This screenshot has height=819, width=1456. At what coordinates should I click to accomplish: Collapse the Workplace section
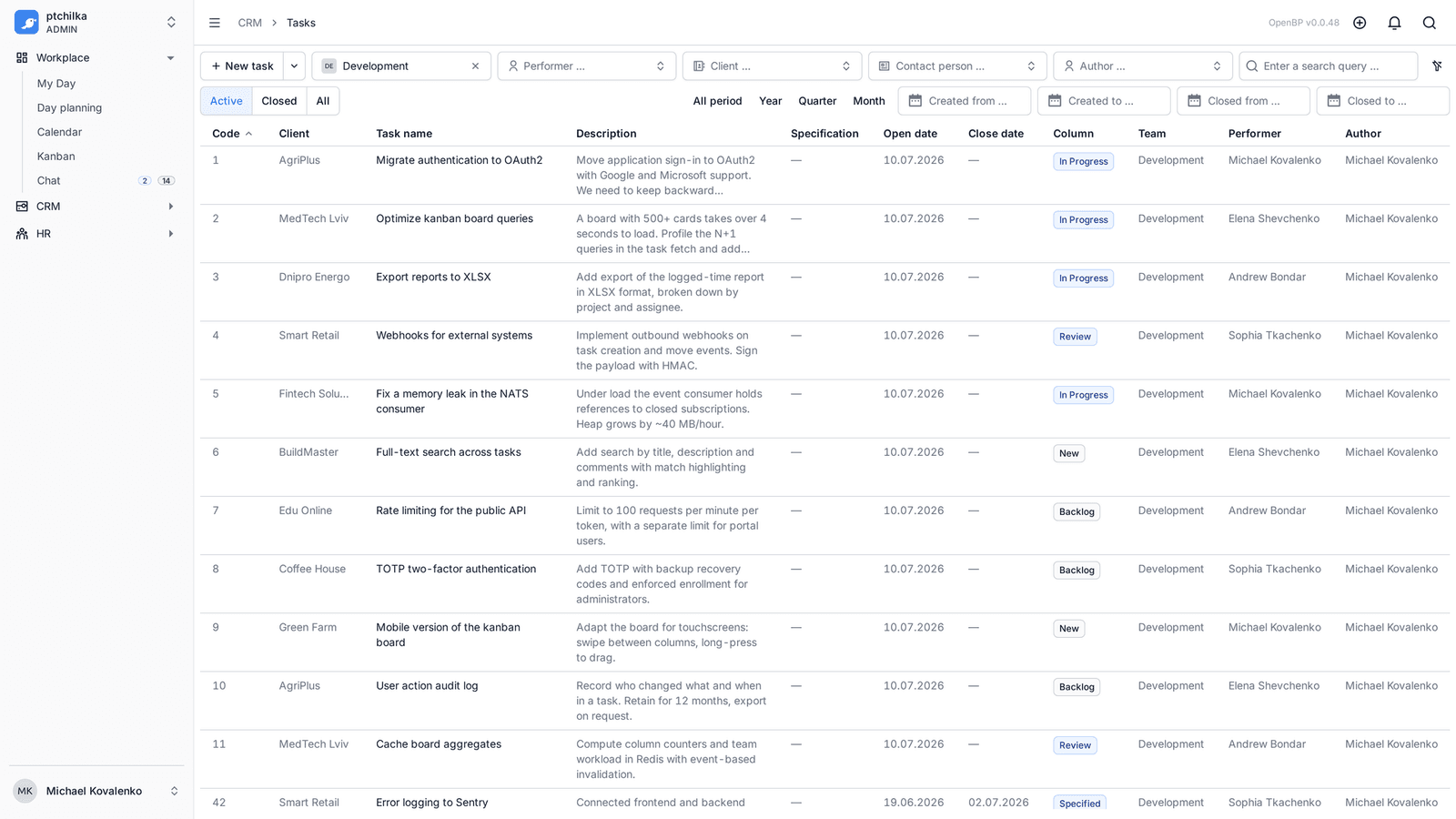pyautogui.click(x=170, y=58)
